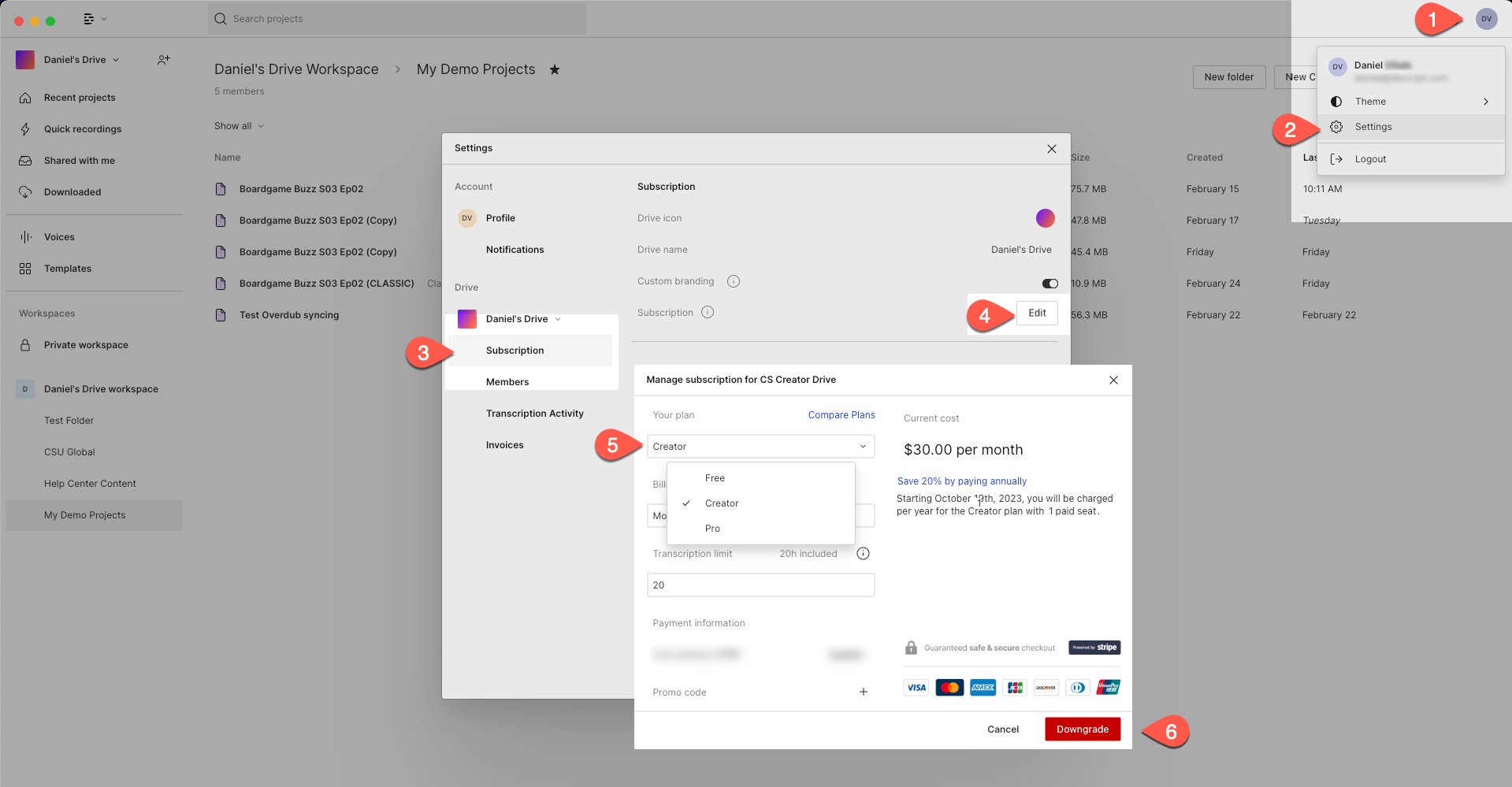Image resolution: width=1512 pixels, height=787 pixels.
Task: Click the red Downgrade button
Action: point(1083,729)
